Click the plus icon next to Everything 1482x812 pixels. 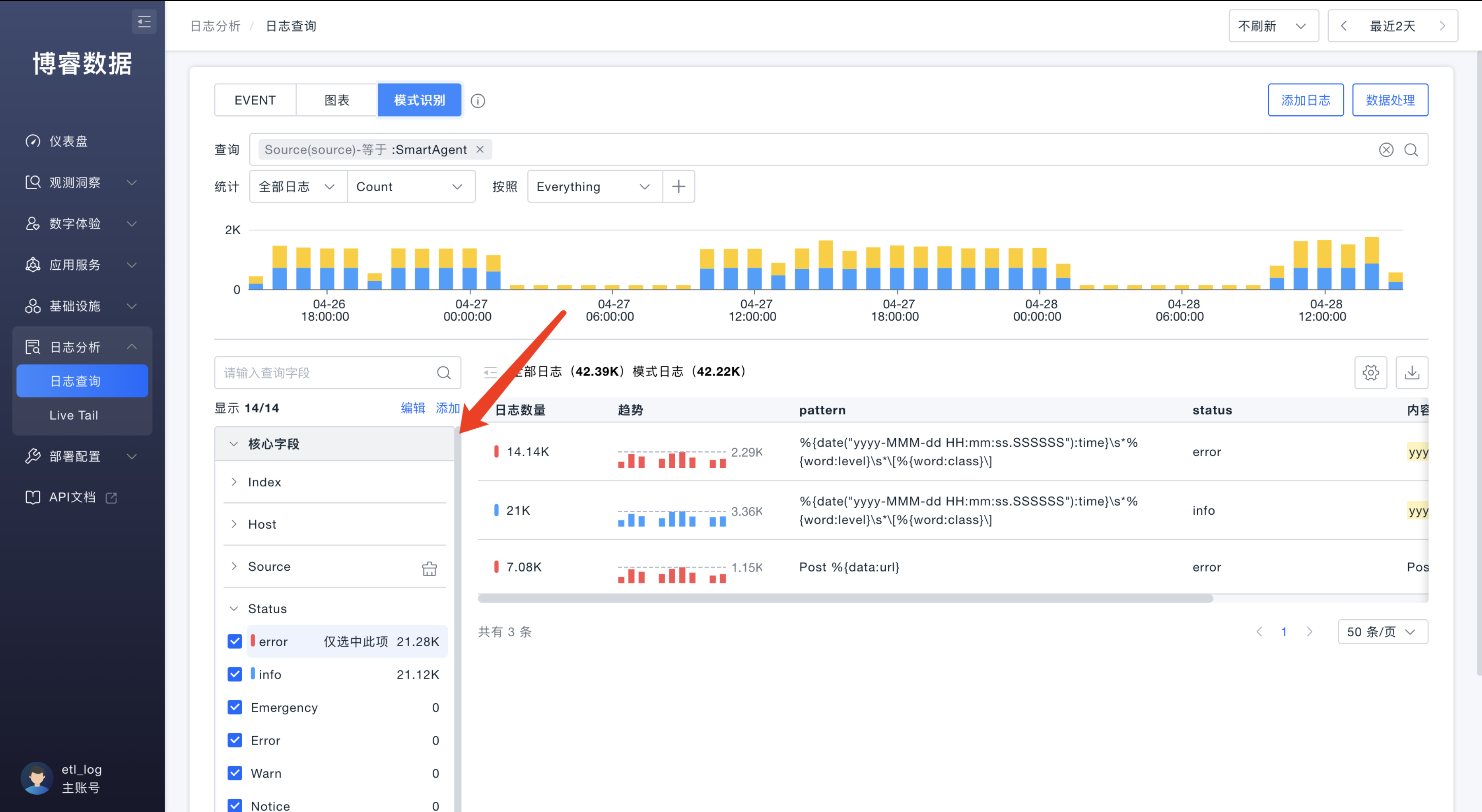point(678,186)
